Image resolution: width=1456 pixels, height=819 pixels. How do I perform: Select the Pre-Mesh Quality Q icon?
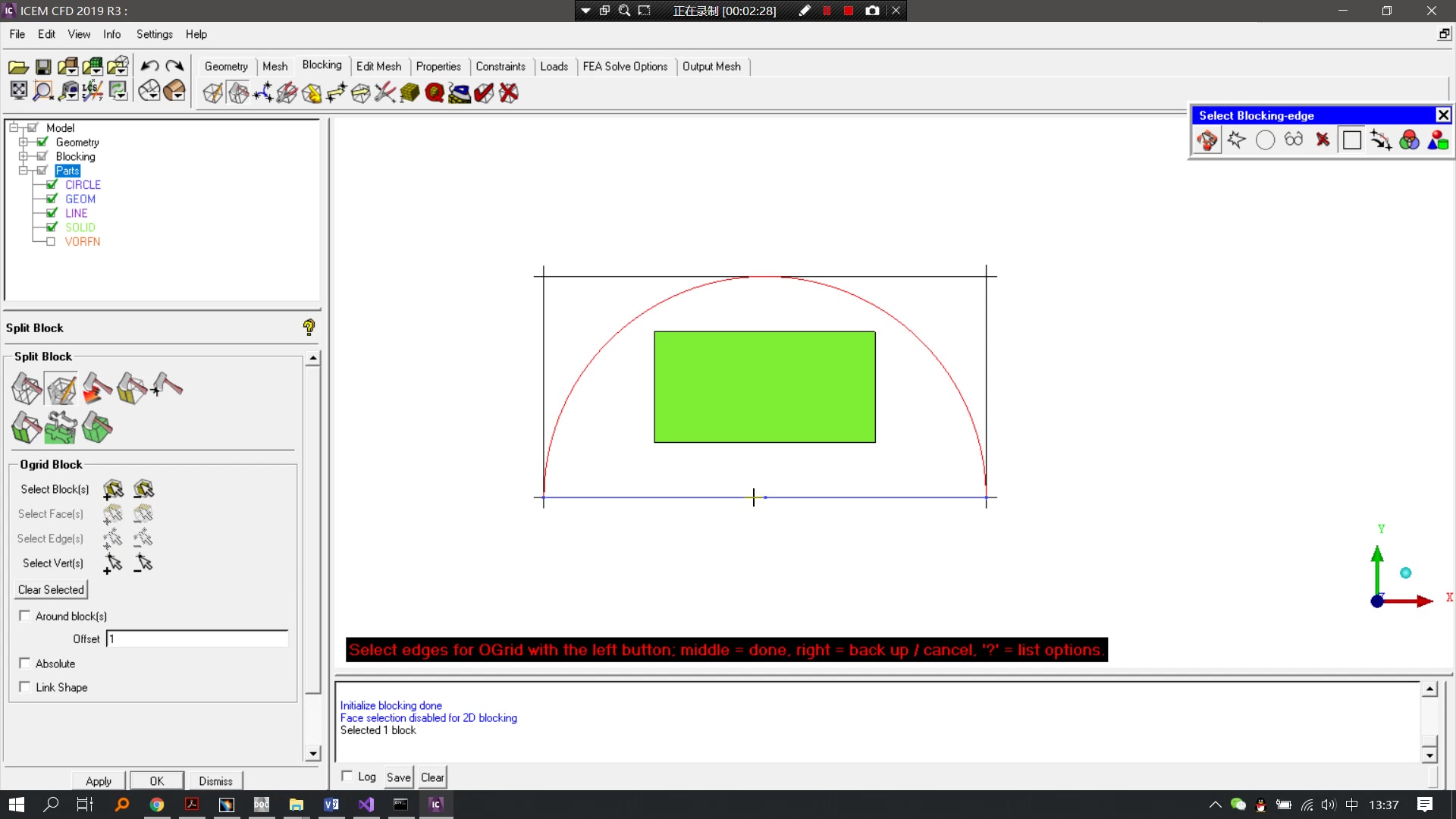(435, 93)
